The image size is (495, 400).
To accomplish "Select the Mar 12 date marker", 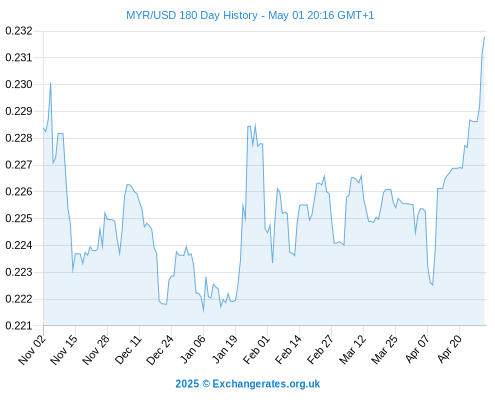I will [x=352, y=350].
